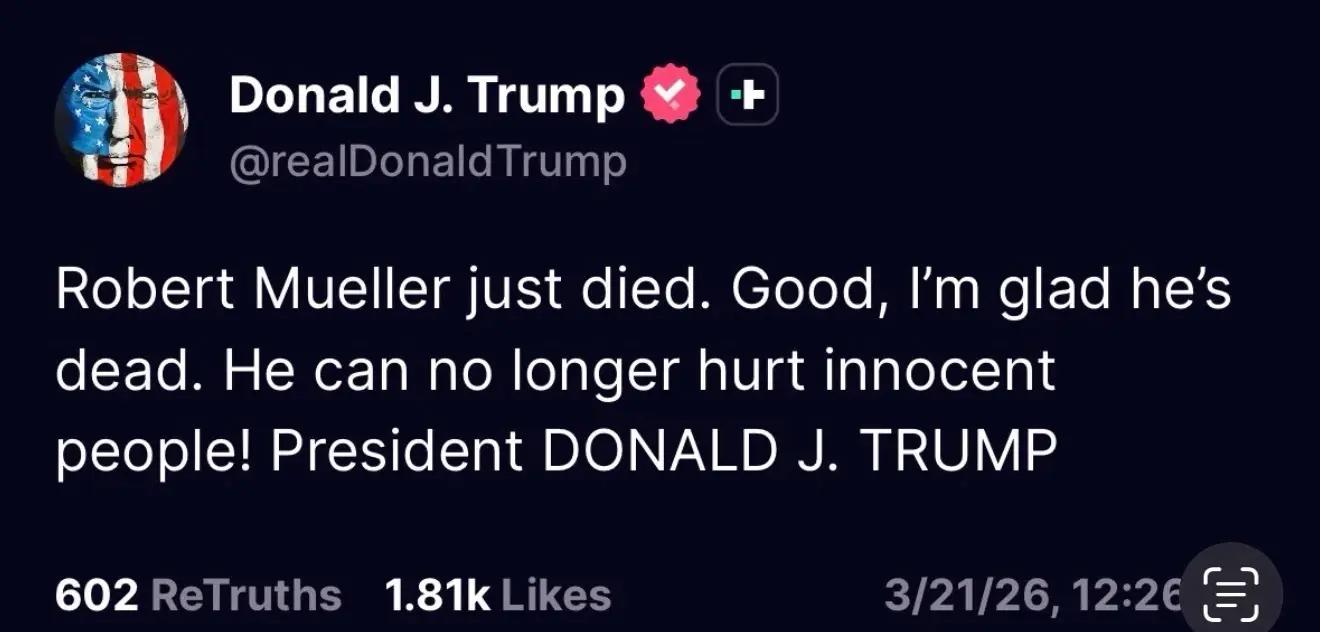Image resolution: width=1320 pixels, height=632 pixels.
Task: Click the 1.81k count number
Action: (x=437, y=596)
